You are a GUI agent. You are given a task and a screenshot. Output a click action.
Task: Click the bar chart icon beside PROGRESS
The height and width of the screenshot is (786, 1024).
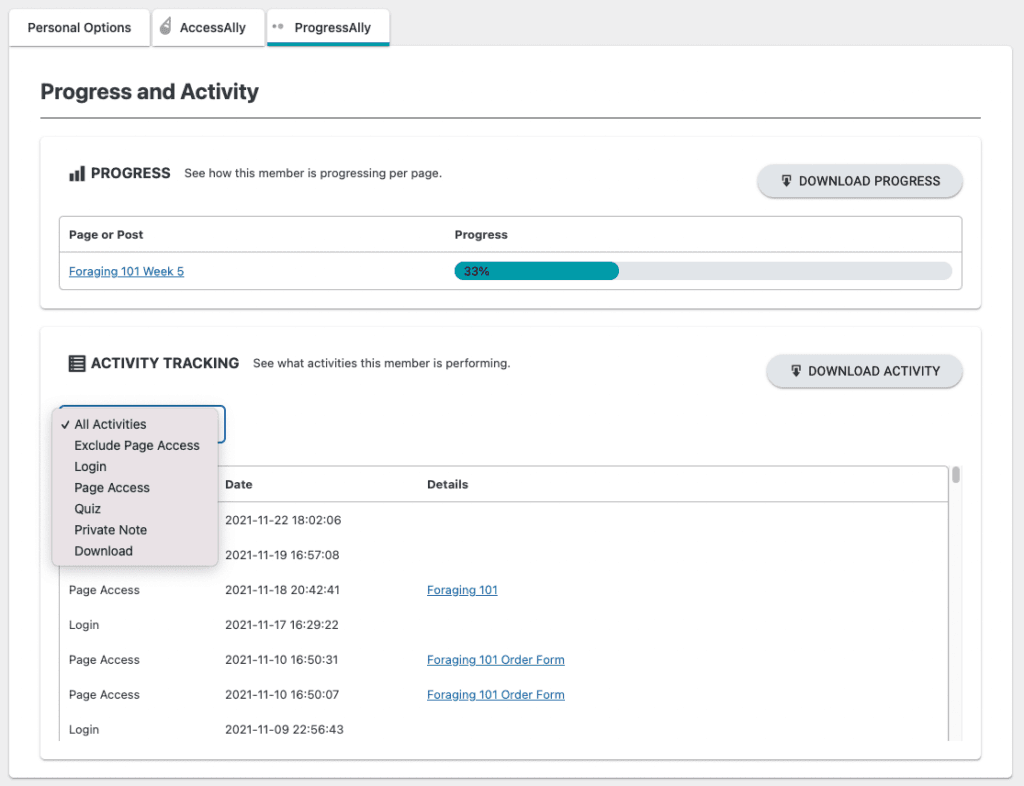pos(78,173)
